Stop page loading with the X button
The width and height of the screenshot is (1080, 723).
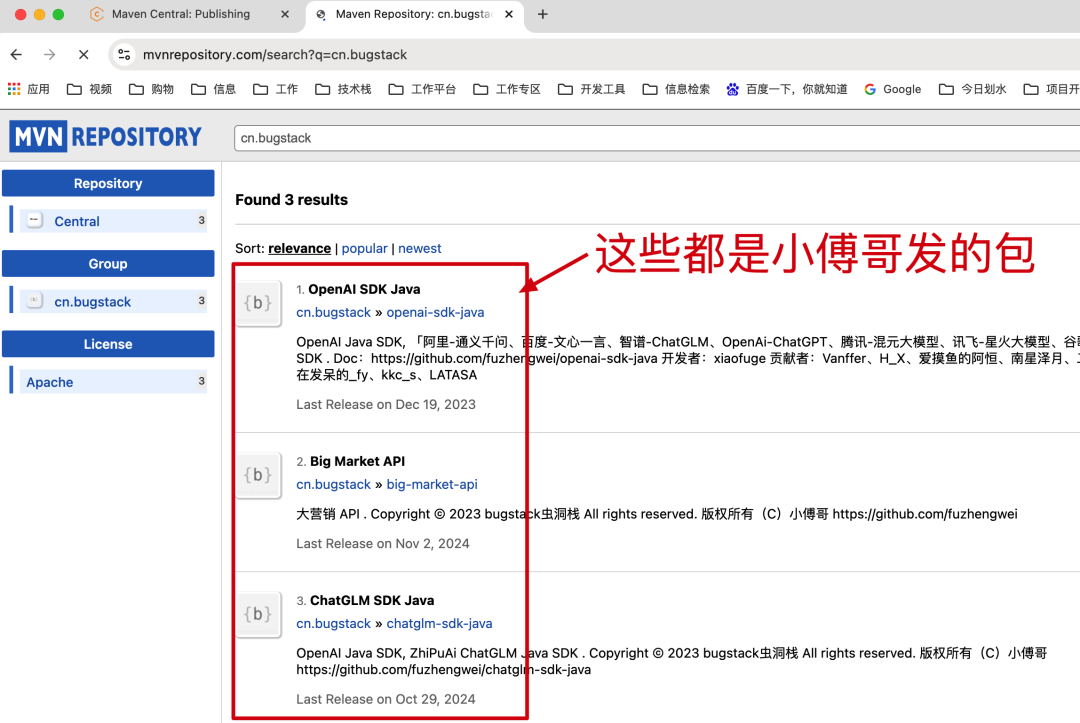tap(83, 54)
